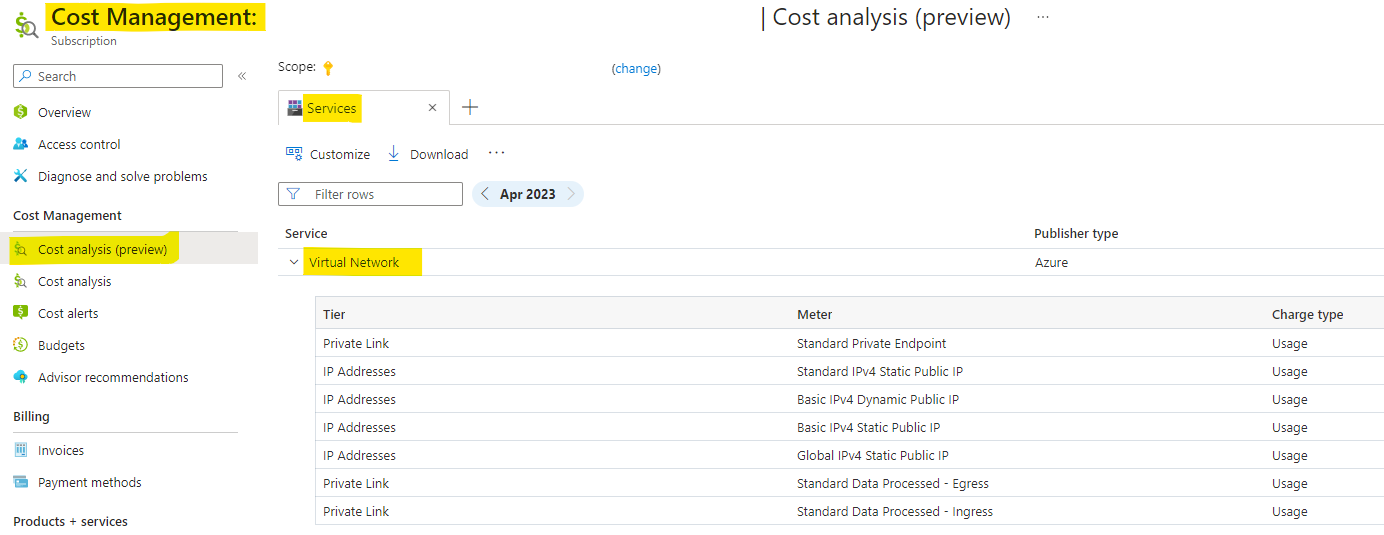Switch to the Services tab
Screen dimensions: 1384x535
coord(364,108)
